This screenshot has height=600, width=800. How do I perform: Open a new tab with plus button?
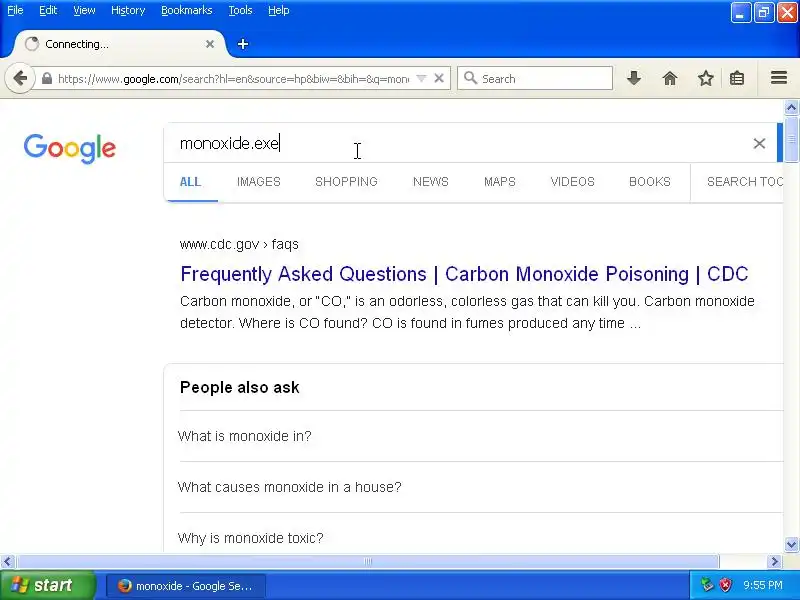(x=243, y=44)
